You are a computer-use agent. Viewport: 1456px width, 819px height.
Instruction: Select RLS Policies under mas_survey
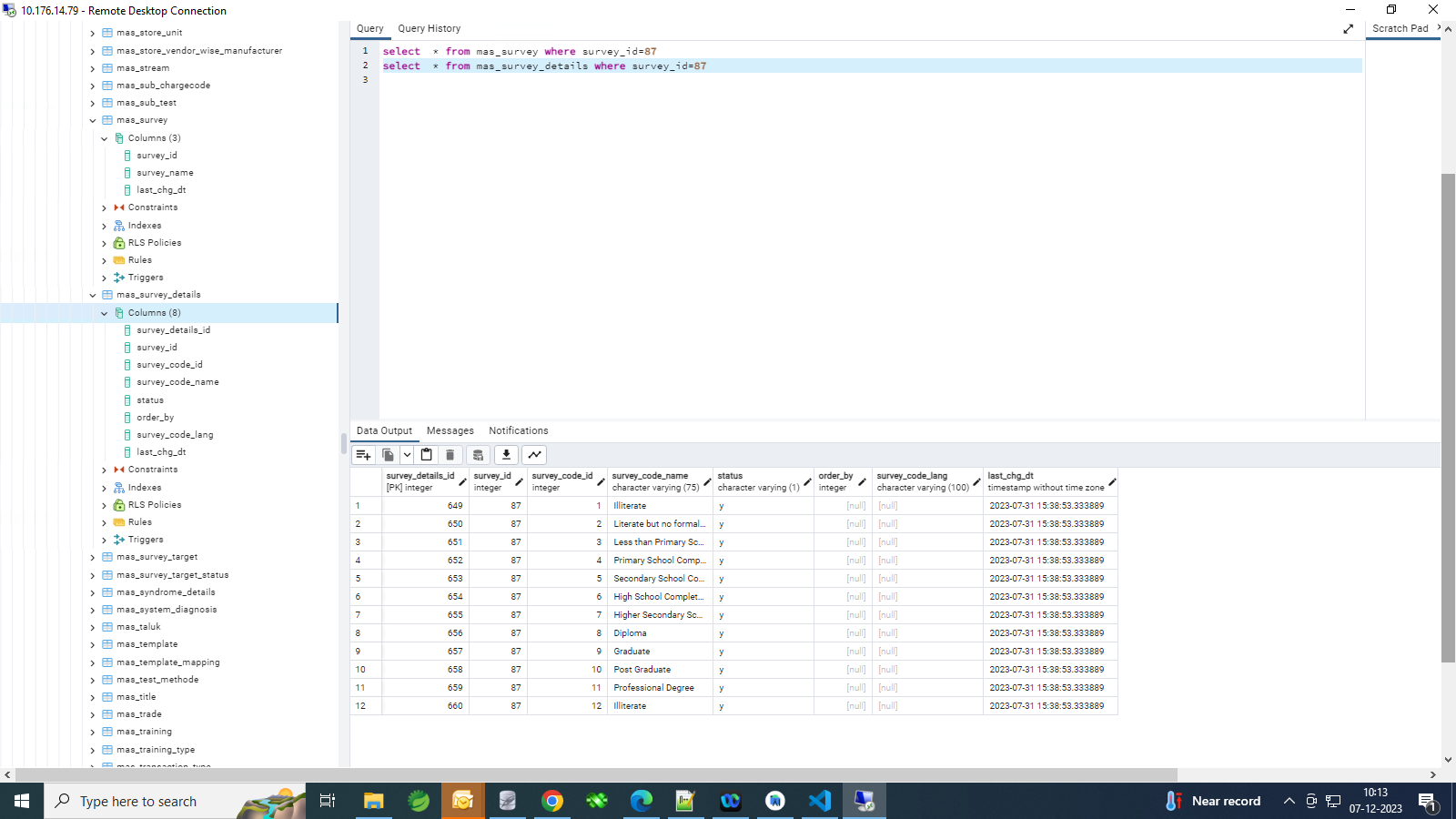tap(155, 243)
